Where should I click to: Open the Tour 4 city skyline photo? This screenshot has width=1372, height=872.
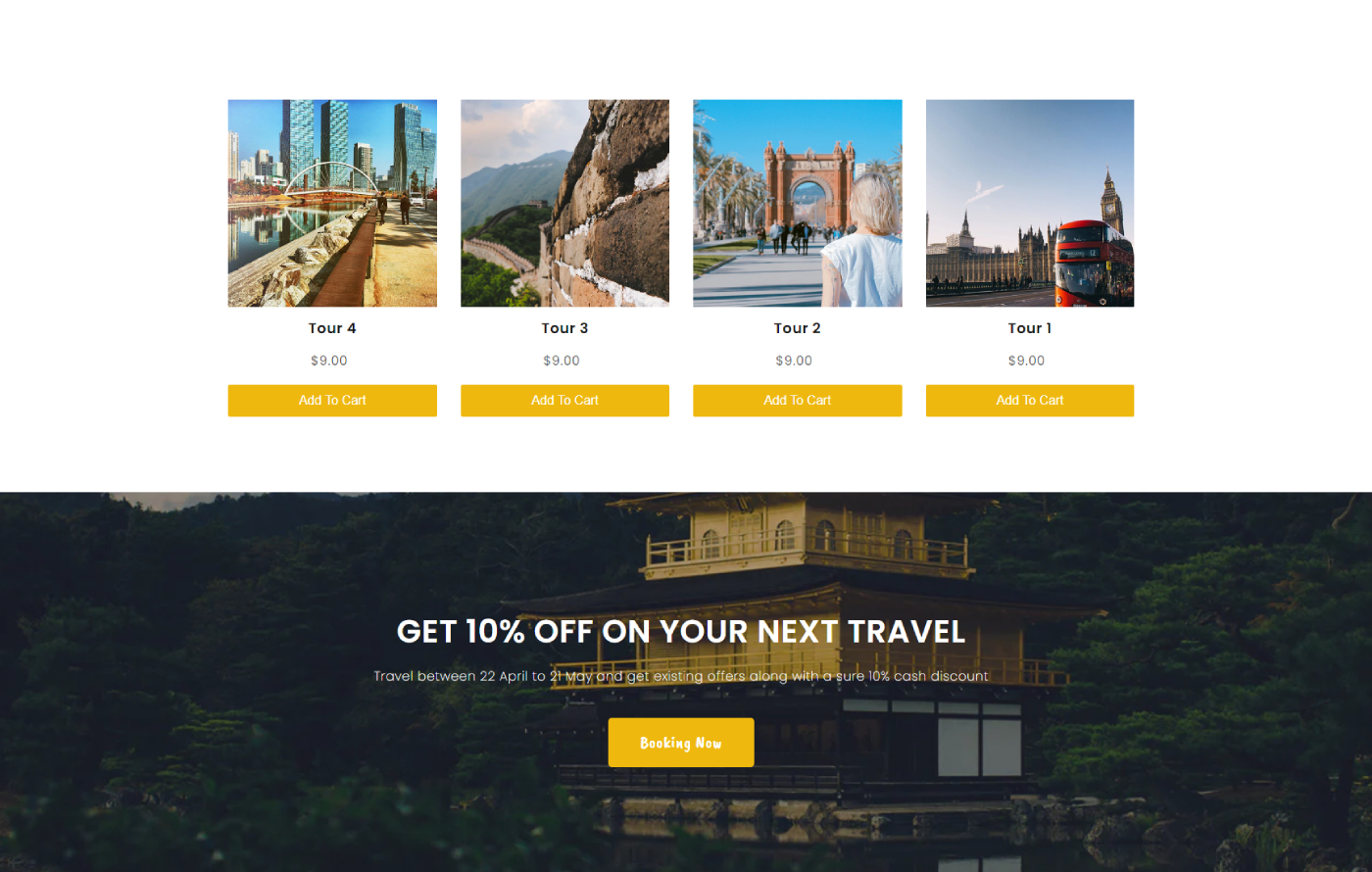coord(332,203)
